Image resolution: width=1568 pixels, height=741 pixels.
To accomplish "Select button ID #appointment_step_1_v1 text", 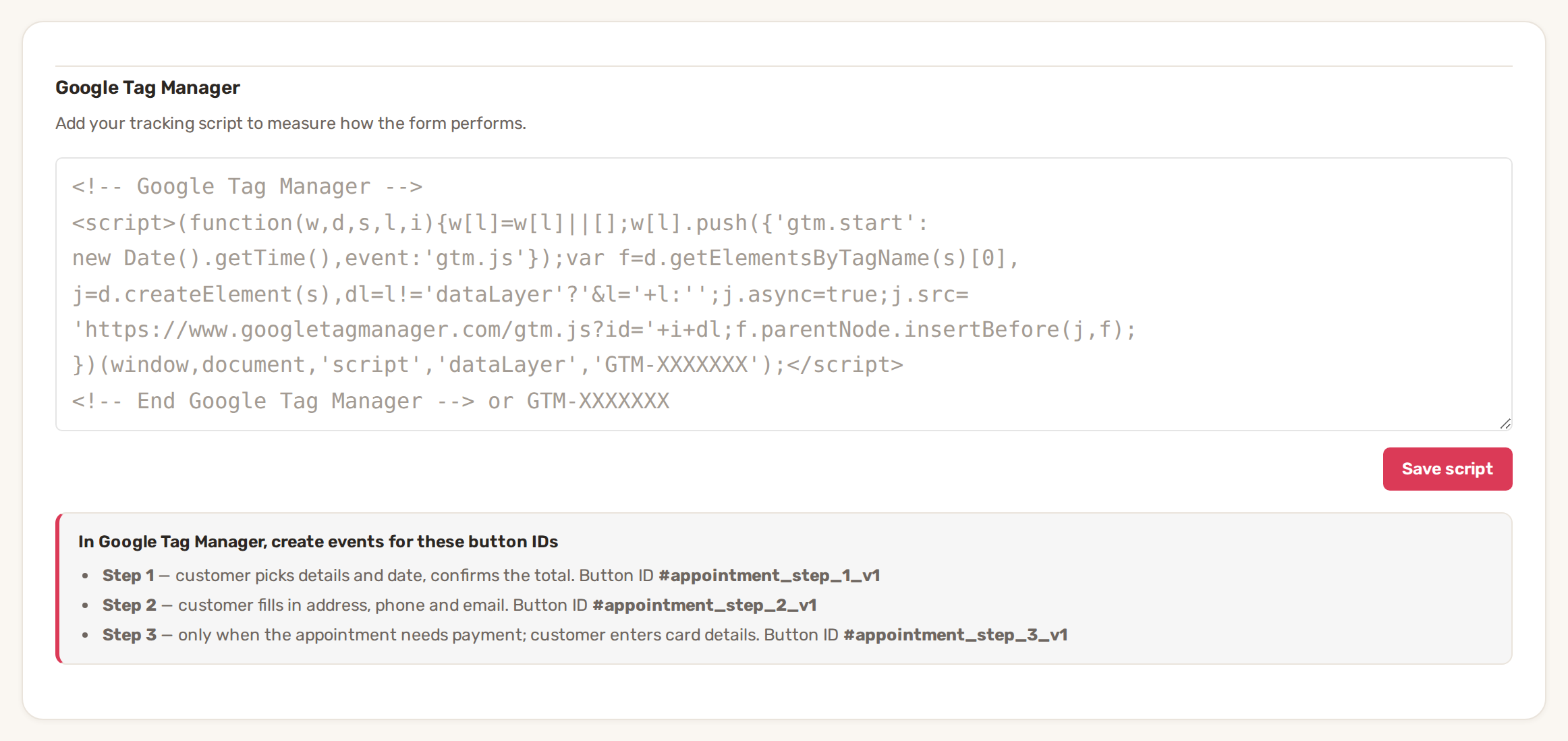I will [769, 576].
